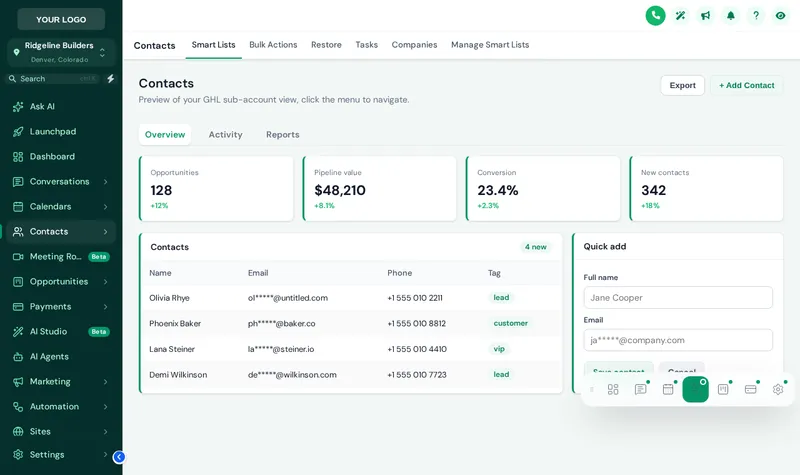The width and height of the screenshot is (800, 475).
Task: Click settings gear in floating dock
Action: click(778, 389)
